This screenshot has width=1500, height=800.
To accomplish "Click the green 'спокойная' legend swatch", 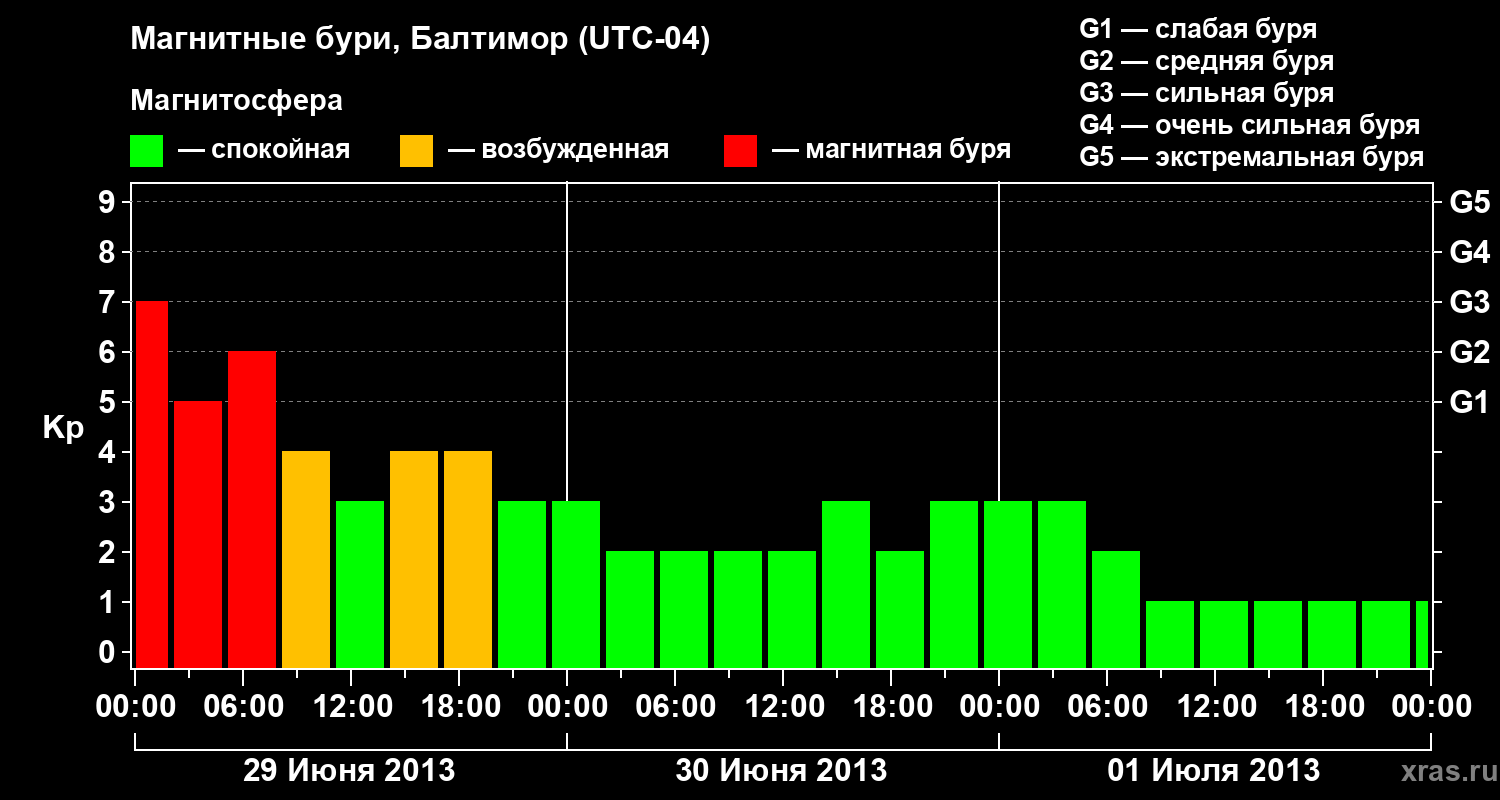I will pos(147,151).
